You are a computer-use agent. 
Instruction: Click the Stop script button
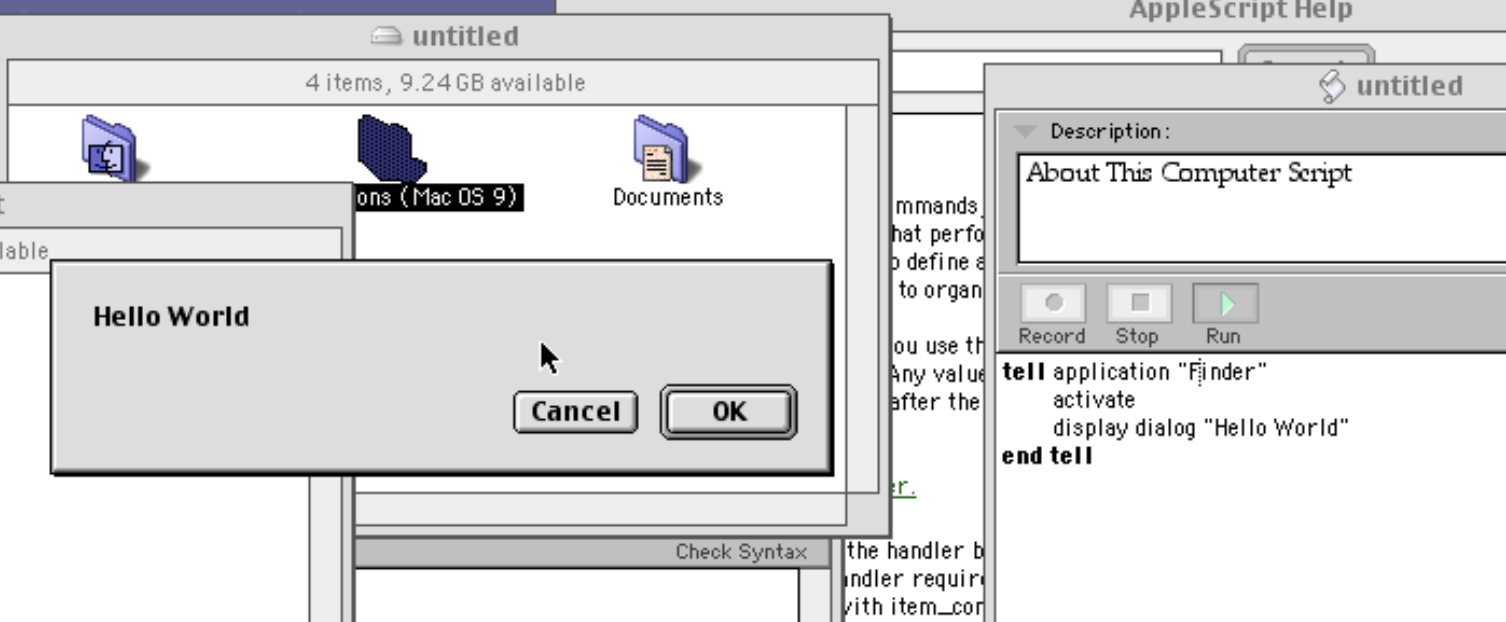[1138, 304]
